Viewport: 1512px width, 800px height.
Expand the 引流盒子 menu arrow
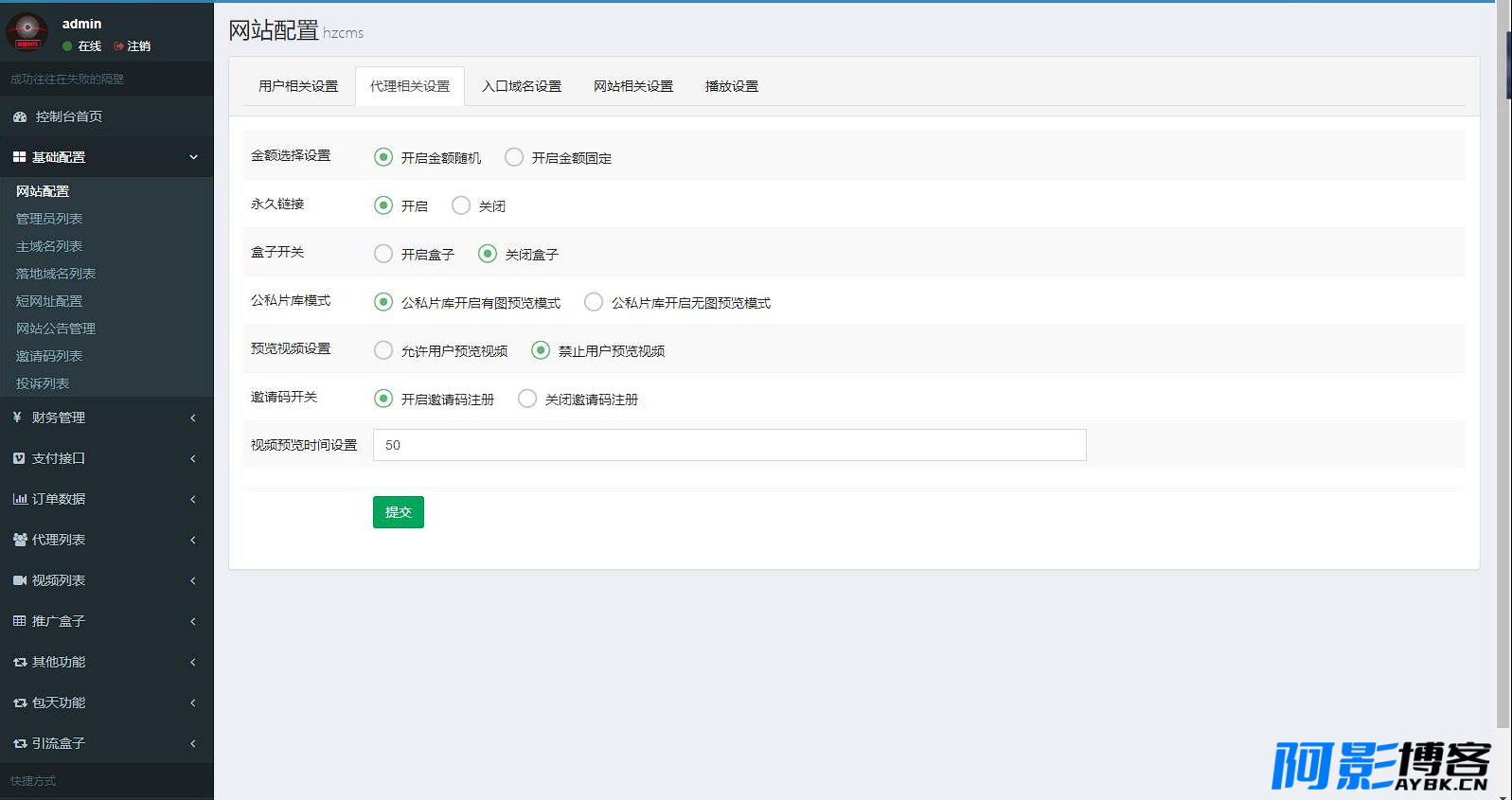[193, 743]
